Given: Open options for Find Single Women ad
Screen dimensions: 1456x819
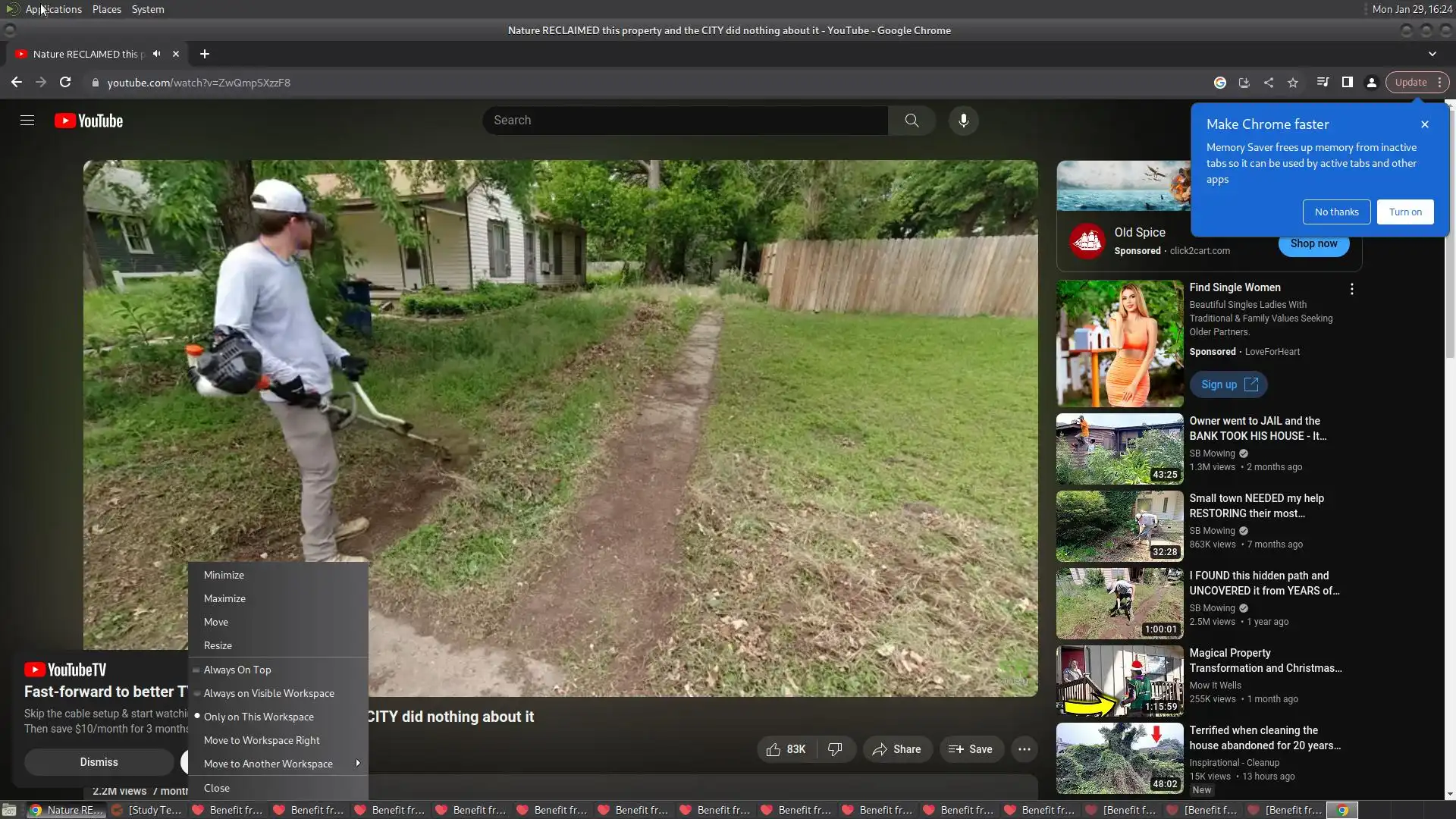Looking at the screenshot, I should click(1351, 289).
